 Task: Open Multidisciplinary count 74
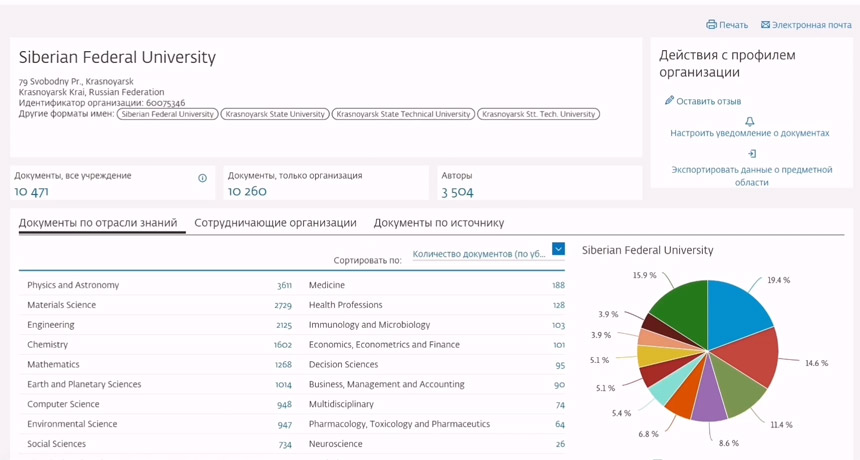[560, 405]
